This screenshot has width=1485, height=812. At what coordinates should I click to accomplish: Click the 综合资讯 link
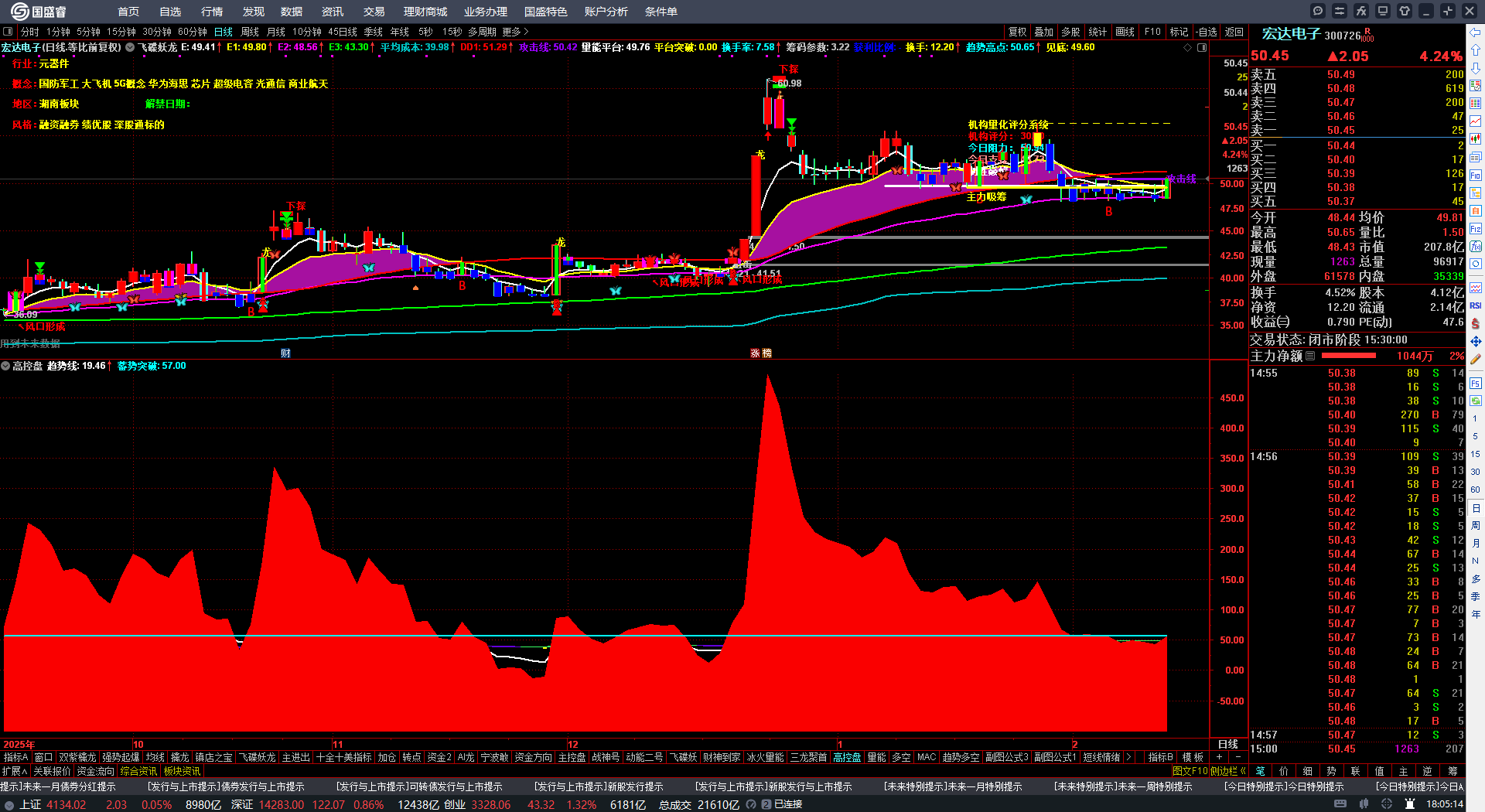click(138, 771)
